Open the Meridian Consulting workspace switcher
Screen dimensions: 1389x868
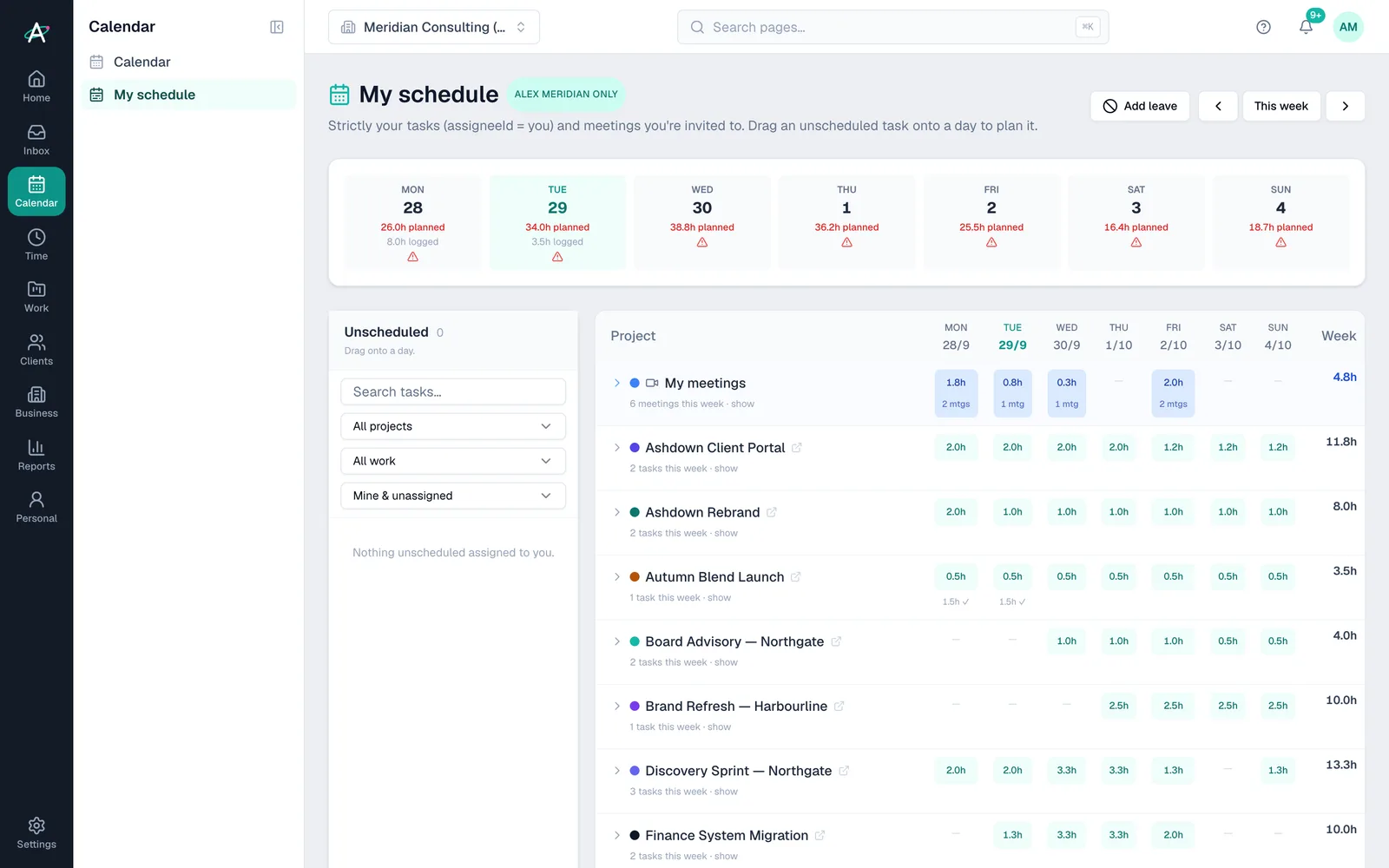[x=434, y=27]
